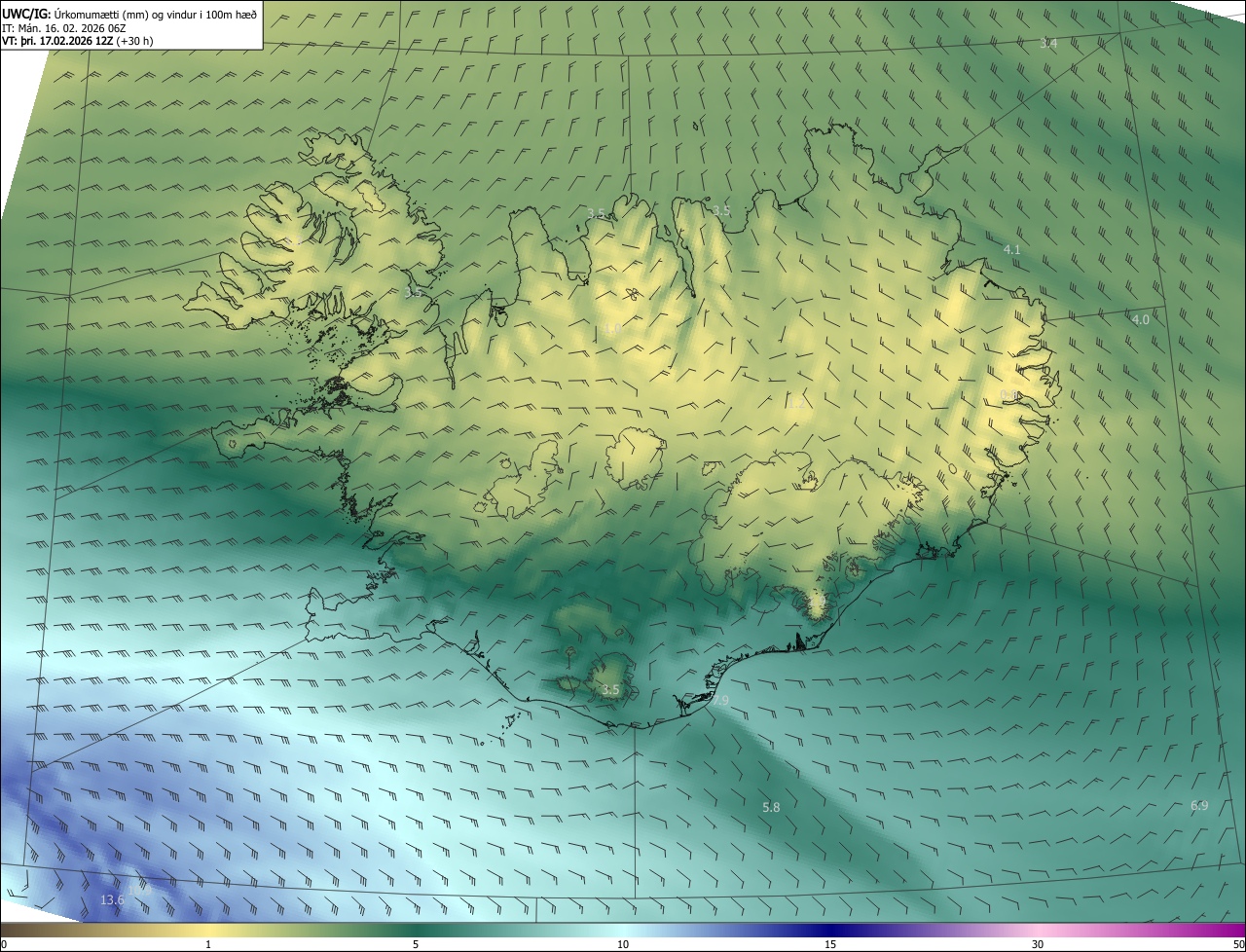Click the 5 tick on the colour scale
Image resolution: width=1246 pixels, height=952 pixels.
click(x=416, y=944)
